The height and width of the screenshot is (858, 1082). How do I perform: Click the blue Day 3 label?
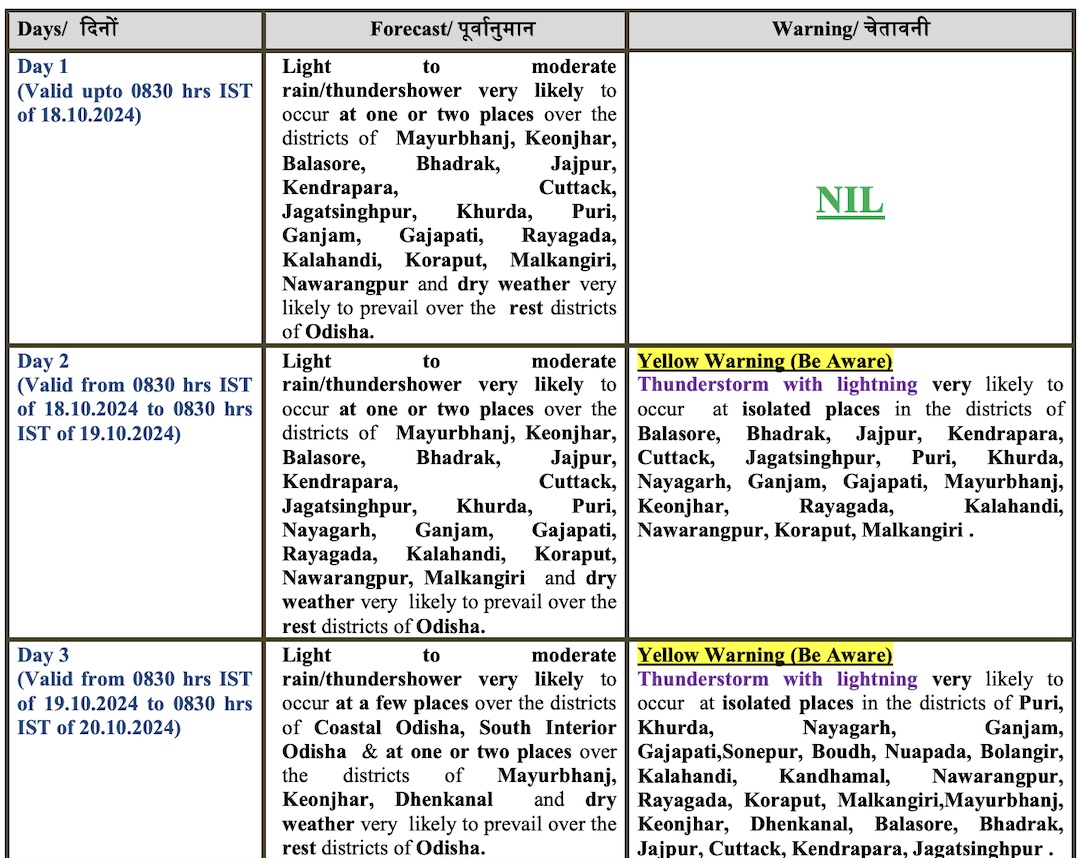(43, 655)
